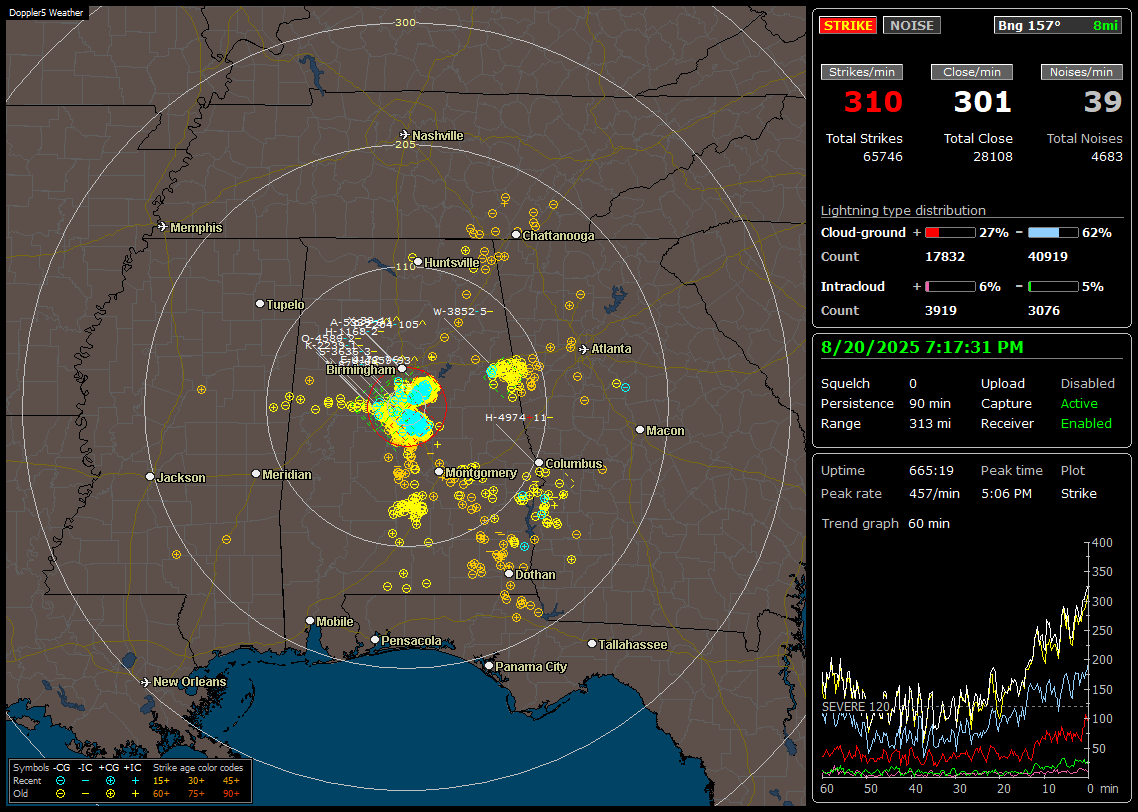Click the 15+ strike age color code

click(161, 781)
